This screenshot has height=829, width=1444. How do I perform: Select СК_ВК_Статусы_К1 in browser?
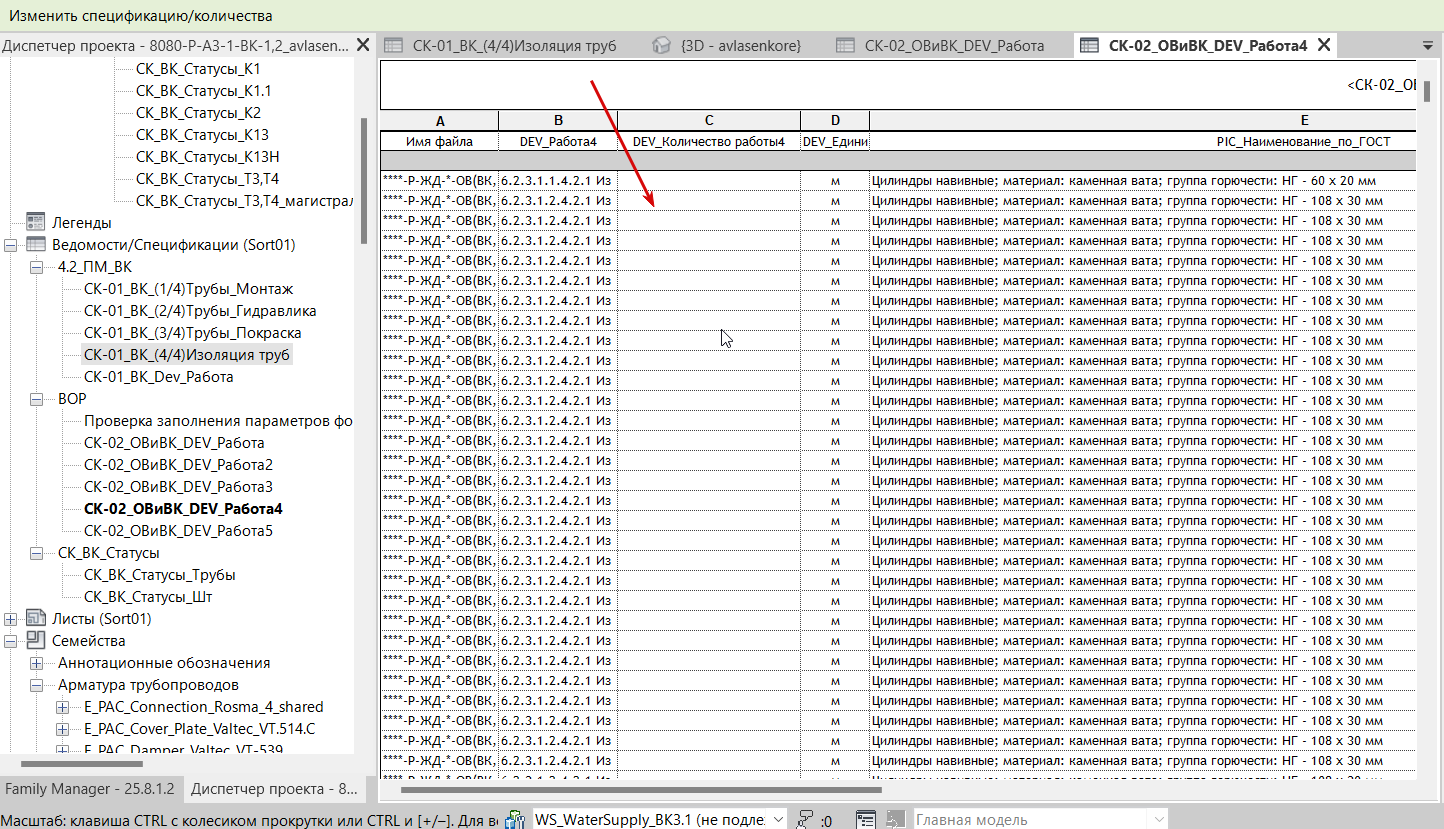click(x=197, y=69)
